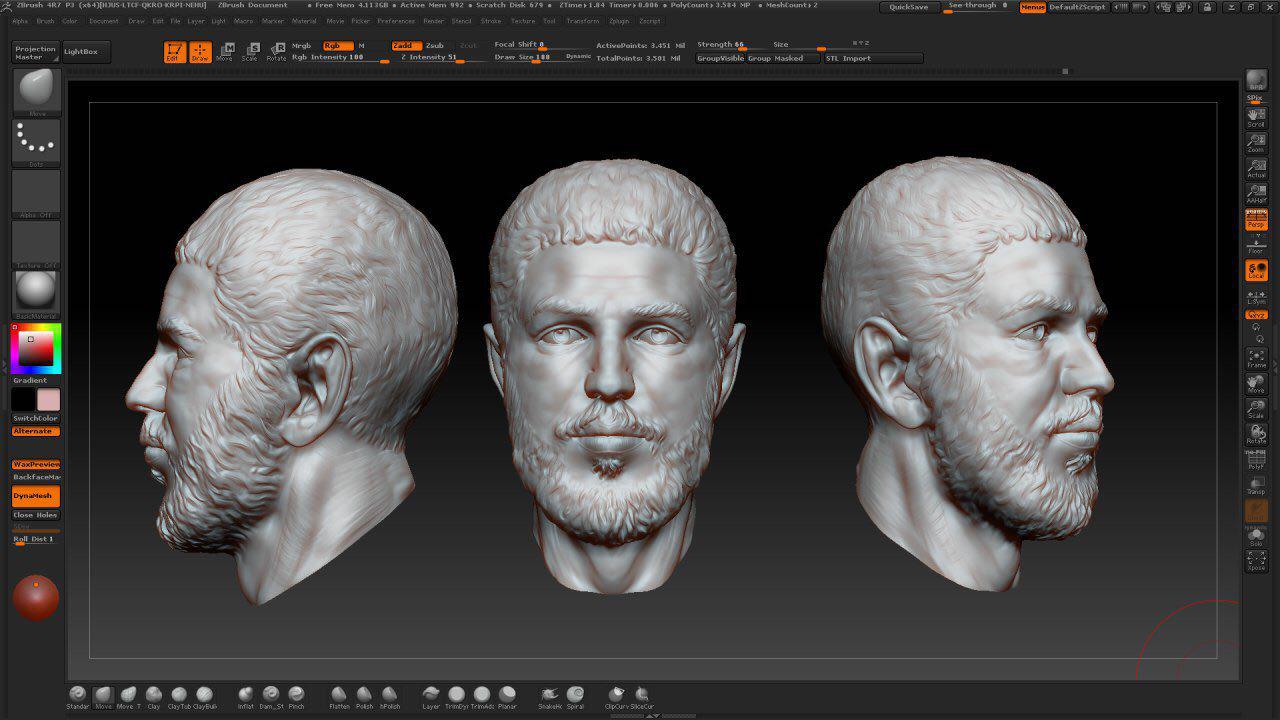The height and width of the screenshot is (720, 1280).
Task: Toggle Perspective view button
Action: (x=1256, y=219)
